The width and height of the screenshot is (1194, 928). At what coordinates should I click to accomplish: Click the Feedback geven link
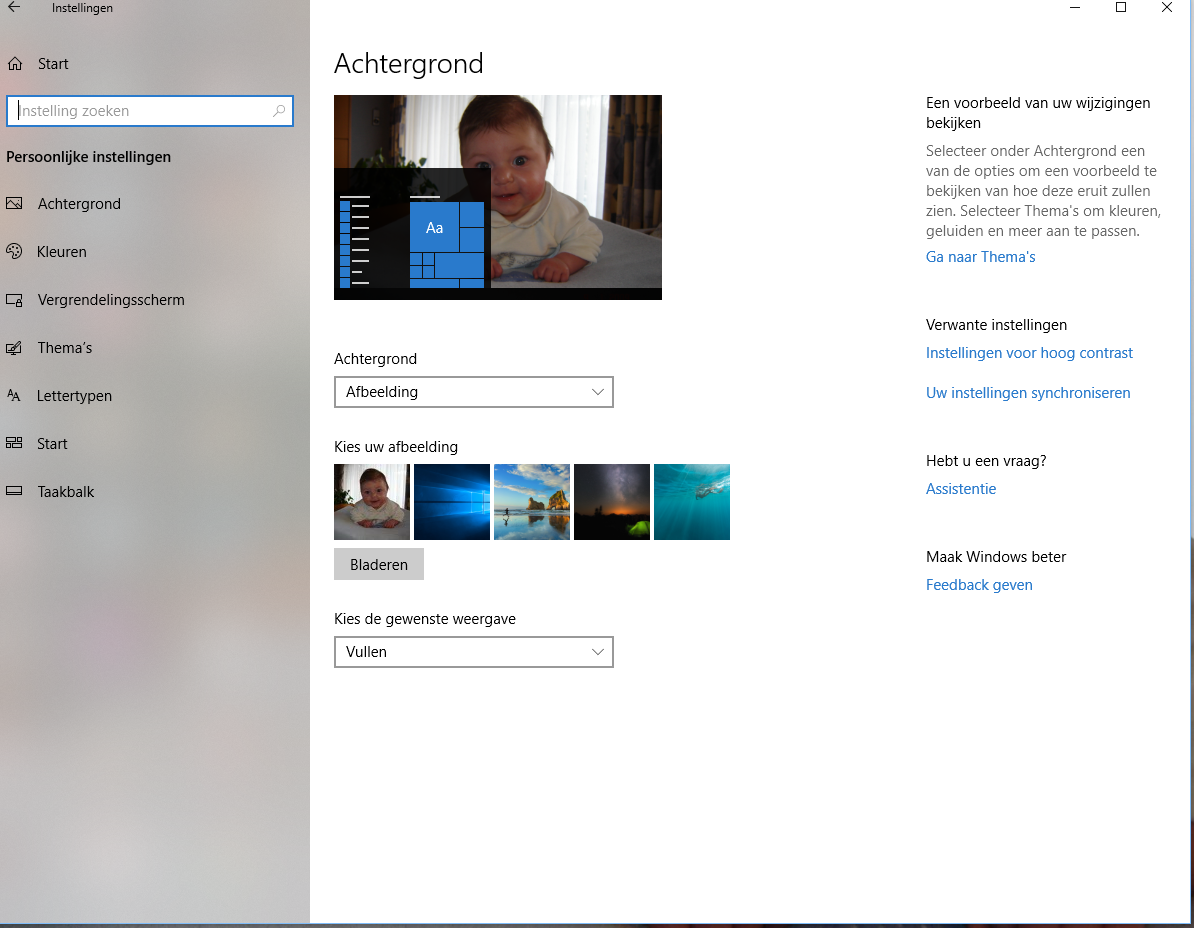(979, 585)
